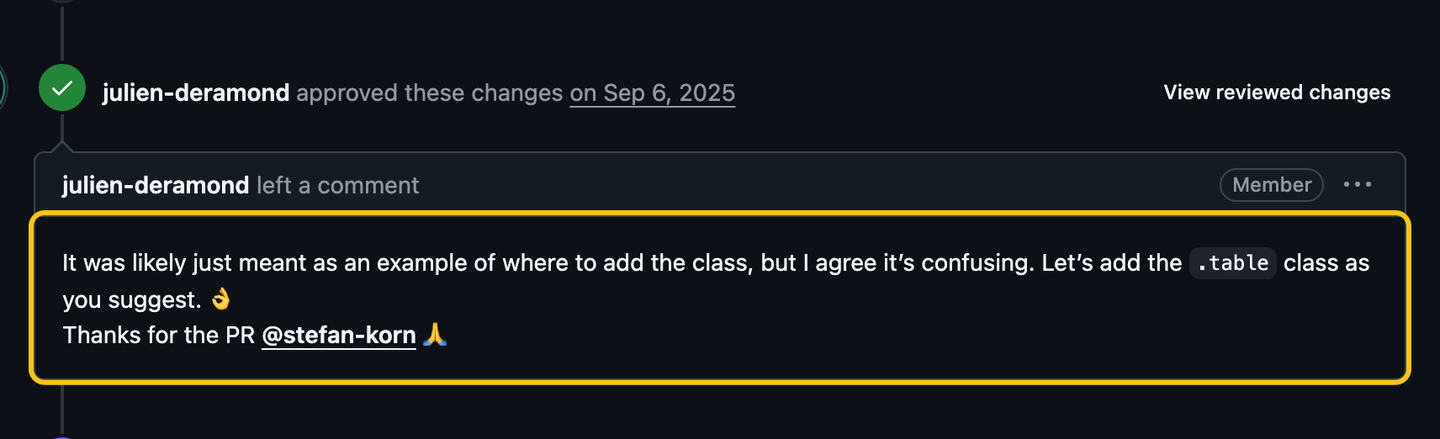Open the Sep 6, 2025 timestamp link
Screen dimensions: 1440x439
pos(652,93)
